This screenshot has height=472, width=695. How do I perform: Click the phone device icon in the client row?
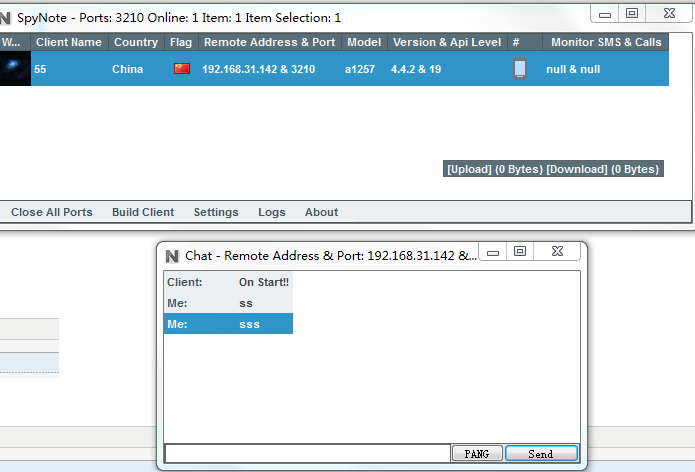click(520, 68)
